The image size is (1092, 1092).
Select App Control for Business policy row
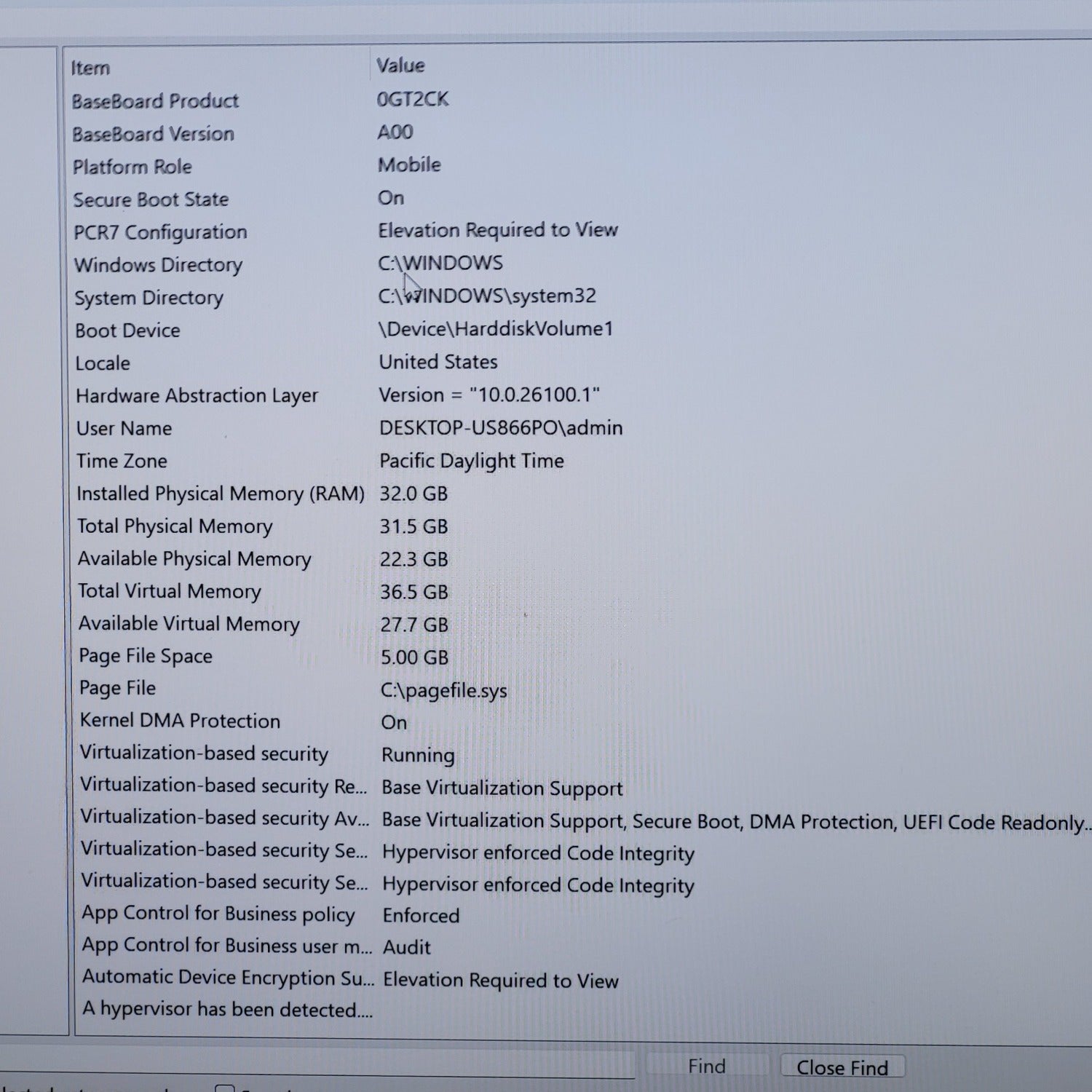218,914
